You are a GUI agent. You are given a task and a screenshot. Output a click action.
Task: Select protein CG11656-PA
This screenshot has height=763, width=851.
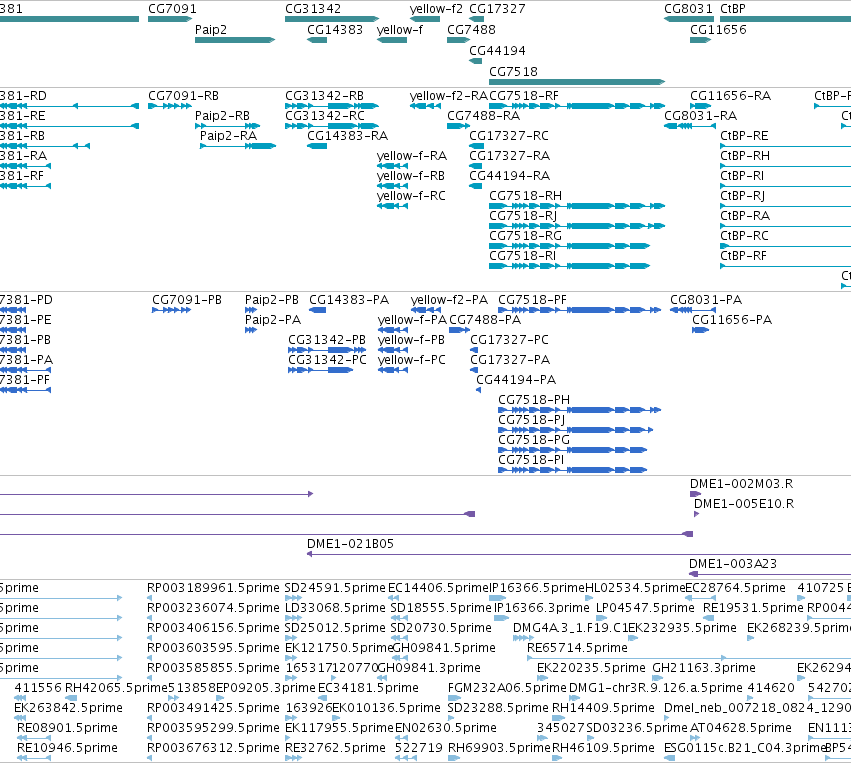[701, 330]
